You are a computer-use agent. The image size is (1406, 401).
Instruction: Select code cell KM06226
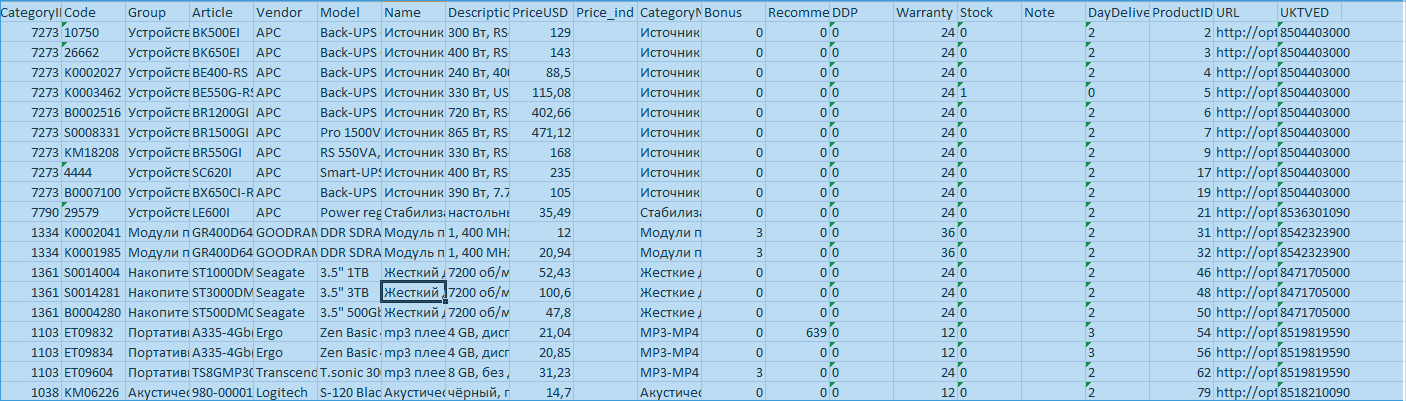coord(94,393)
